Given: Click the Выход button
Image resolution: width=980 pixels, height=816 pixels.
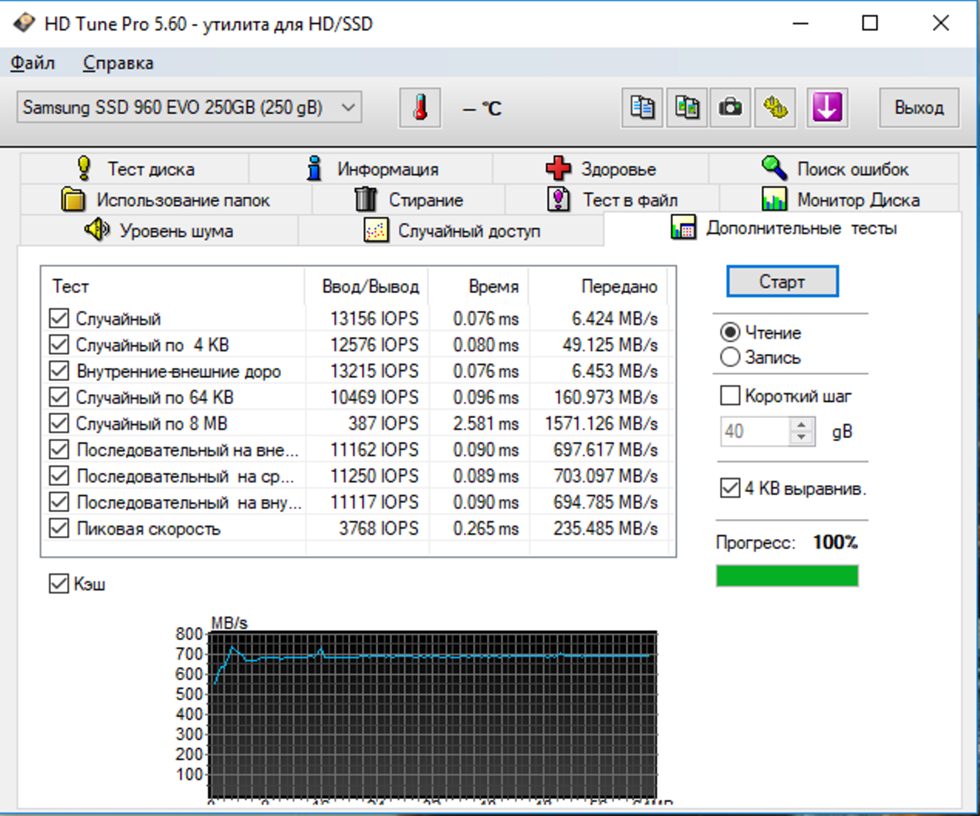Looking at the screenshot, I should click(918, 108).
